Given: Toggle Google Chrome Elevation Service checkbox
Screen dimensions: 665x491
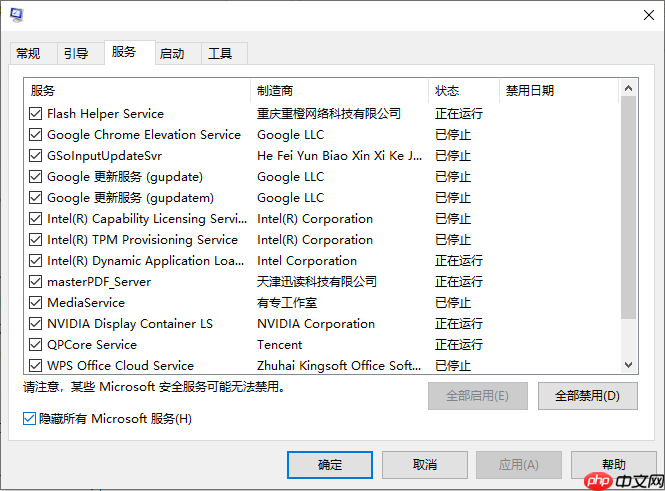Looking at the screenshot, I should (36, 135).
